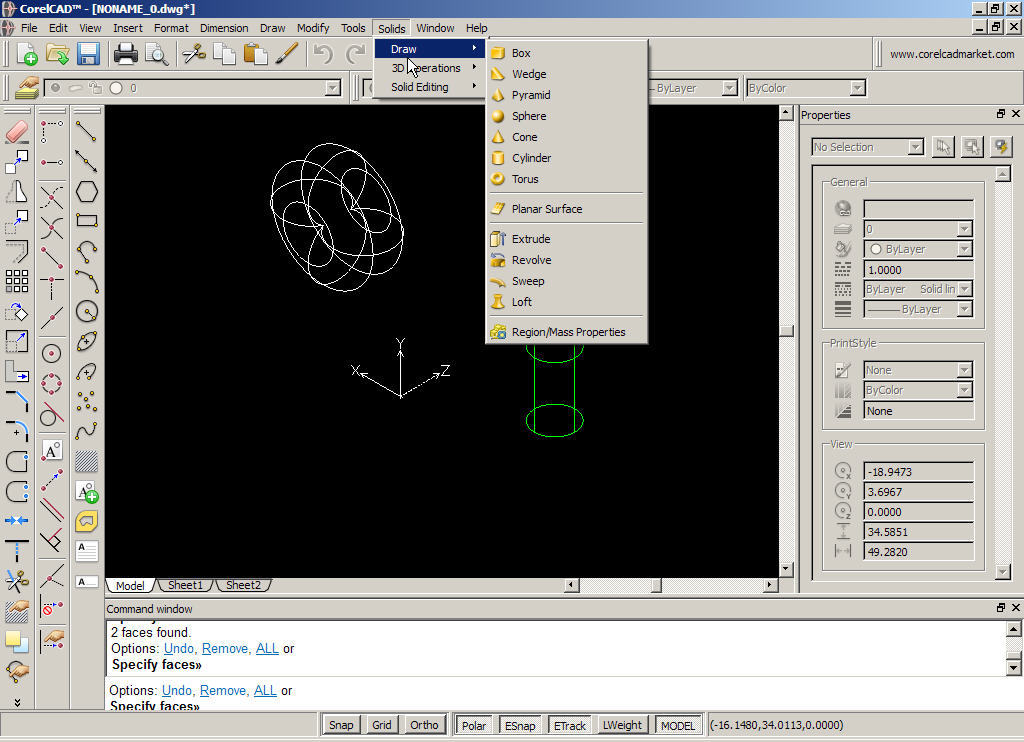The height and width of the screenshot is (742, 1024).
Task: Select the Split (scissors) tool
Action: pyautogui.click(x=17, y=580)
